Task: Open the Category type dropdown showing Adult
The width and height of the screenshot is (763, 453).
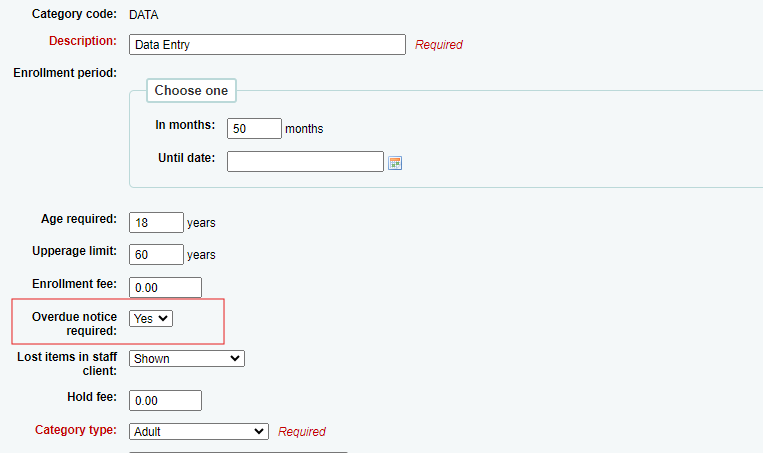Action: coord(199,432)
